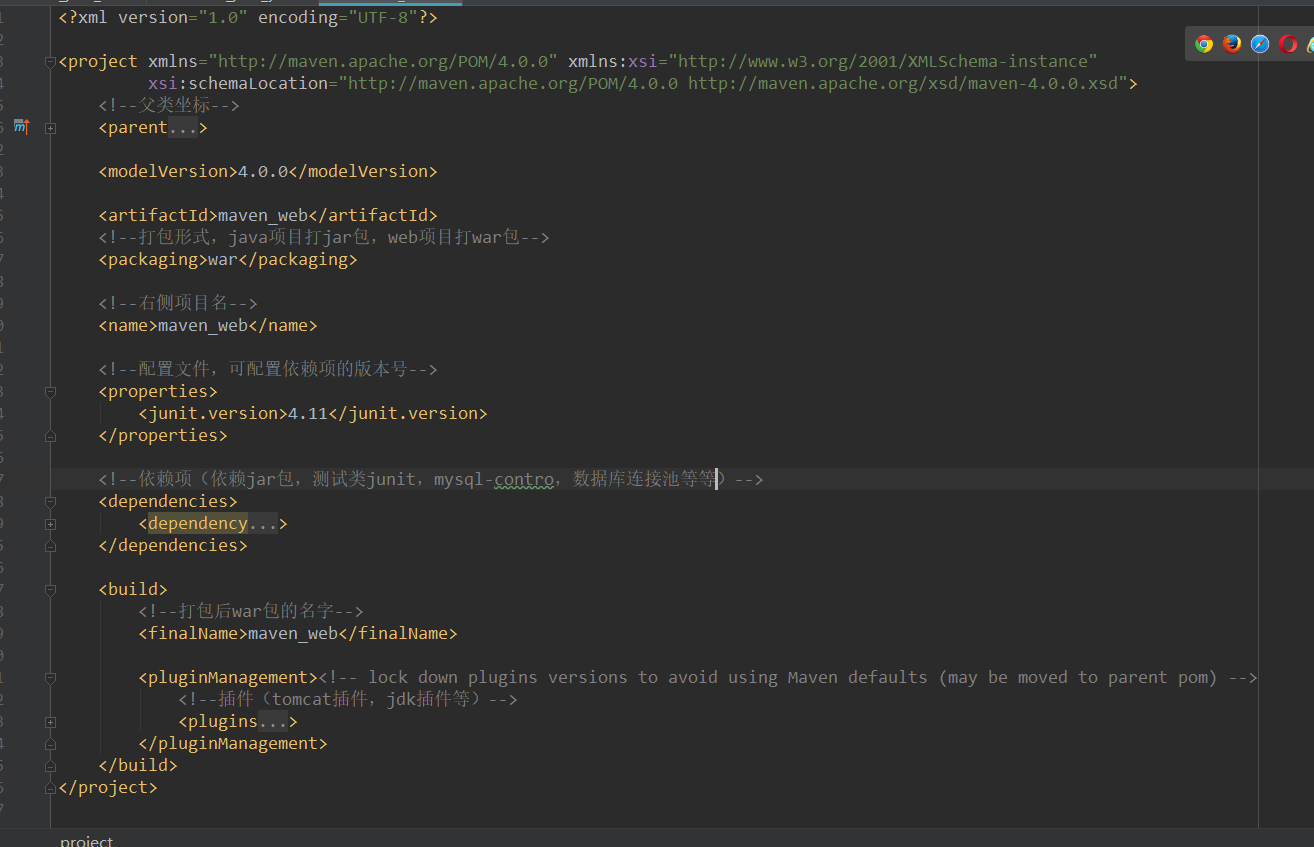Click packaging value war
This screenshot has width=1314, height=847.
[223, 260]
